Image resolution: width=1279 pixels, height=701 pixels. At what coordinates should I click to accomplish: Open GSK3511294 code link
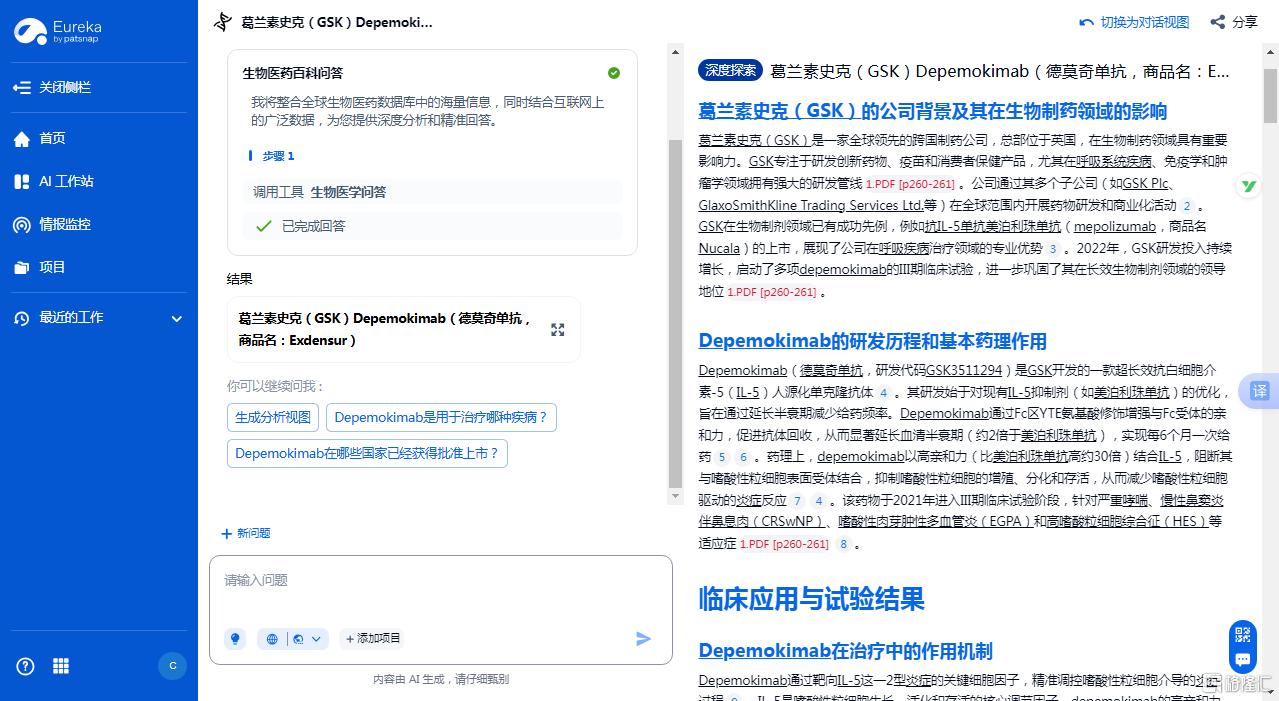coord(964,370)
